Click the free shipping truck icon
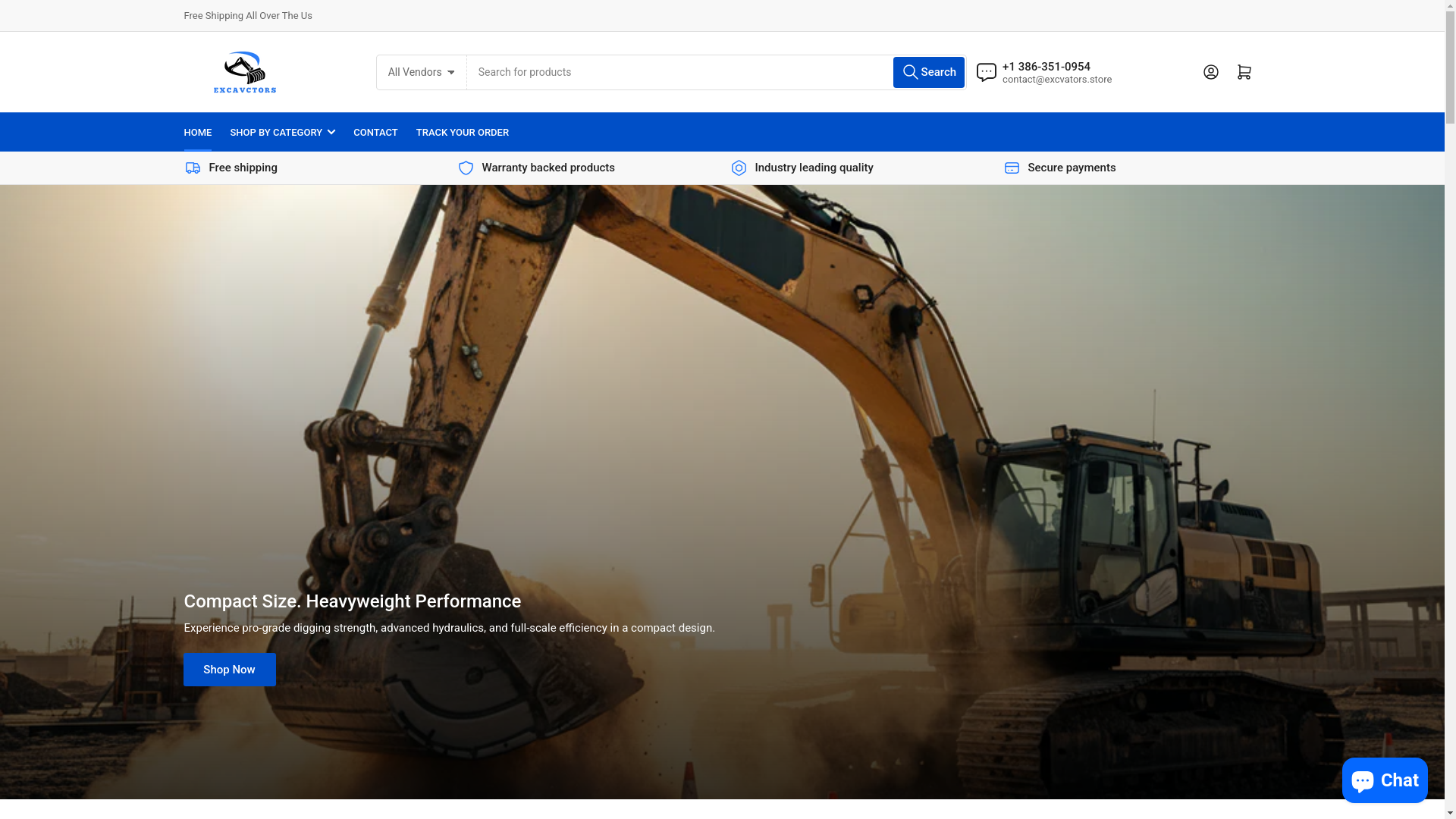Viewport: 1456px width, 819px height. pyautogui.click(x=193, y=168)
